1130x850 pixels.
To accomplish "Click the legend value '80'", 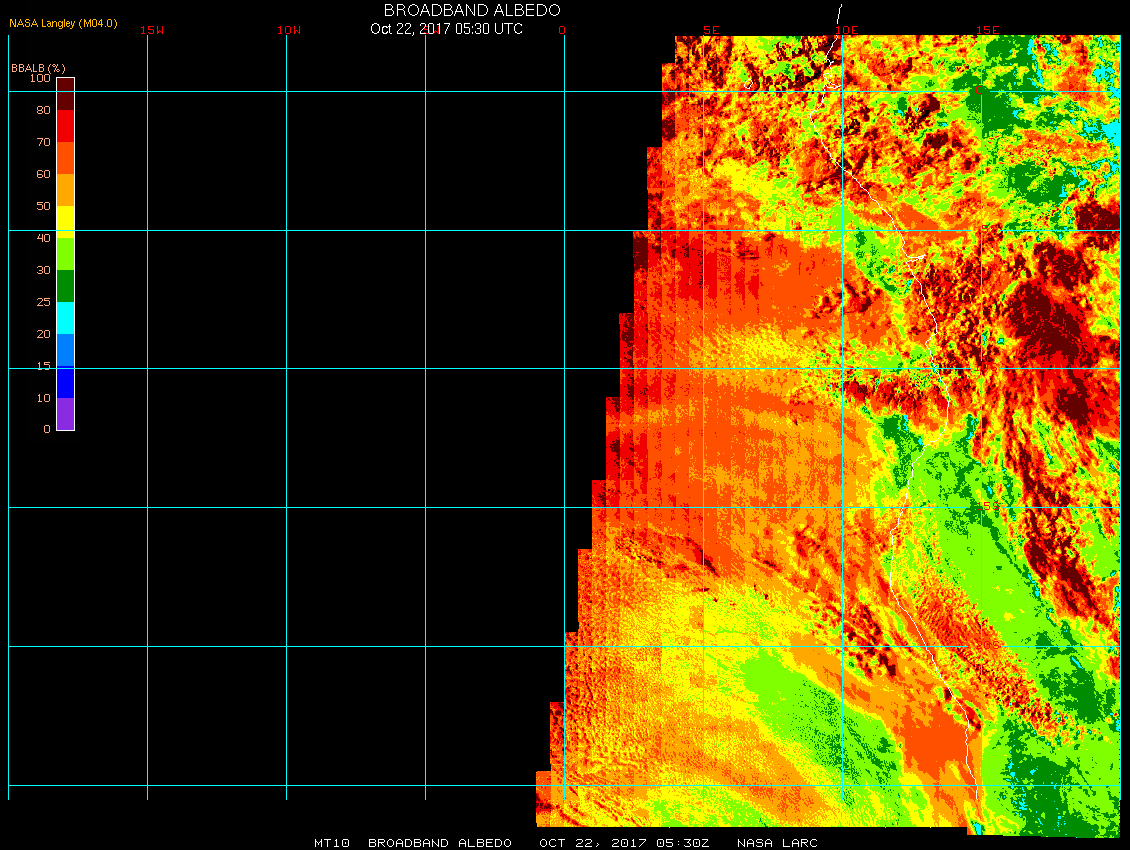I will click(x=44, y=110).
